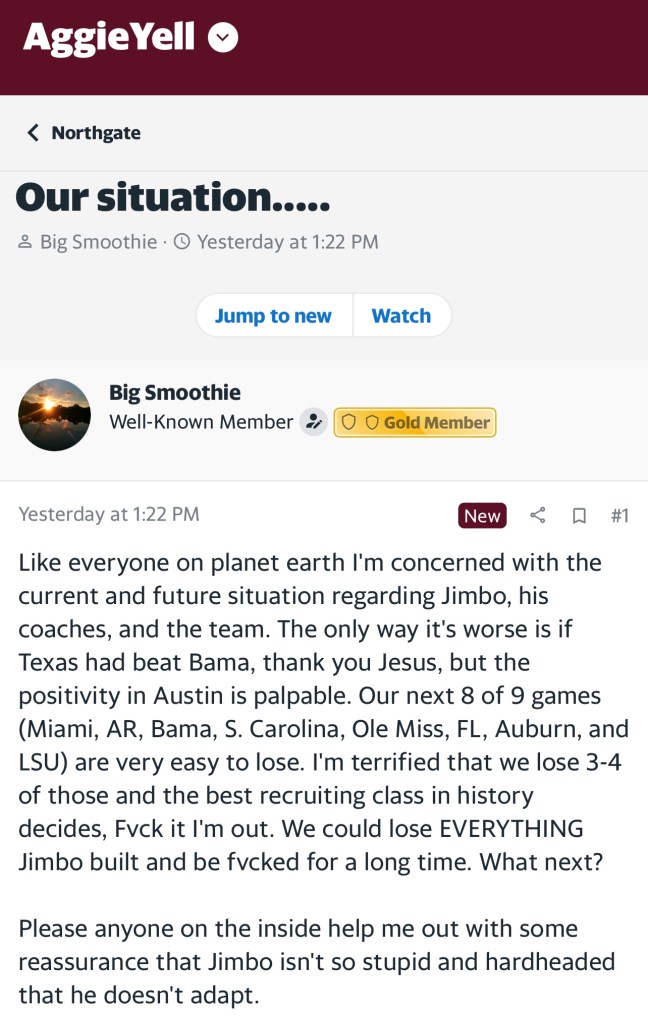Click the Gold Member badge
This screenshot has width=648, height=1023.
(x=415, y=422)
